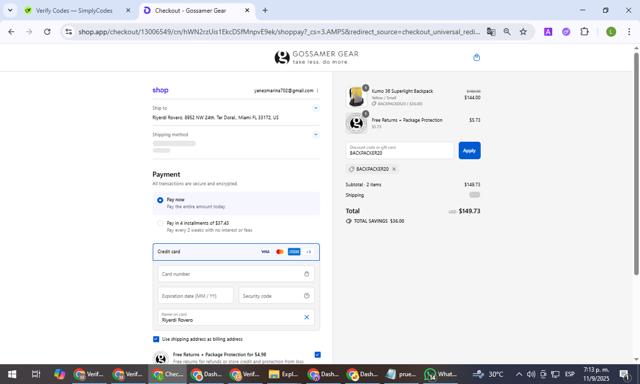Open the browser extensions puzzle menu

click(x=584, y=31)
